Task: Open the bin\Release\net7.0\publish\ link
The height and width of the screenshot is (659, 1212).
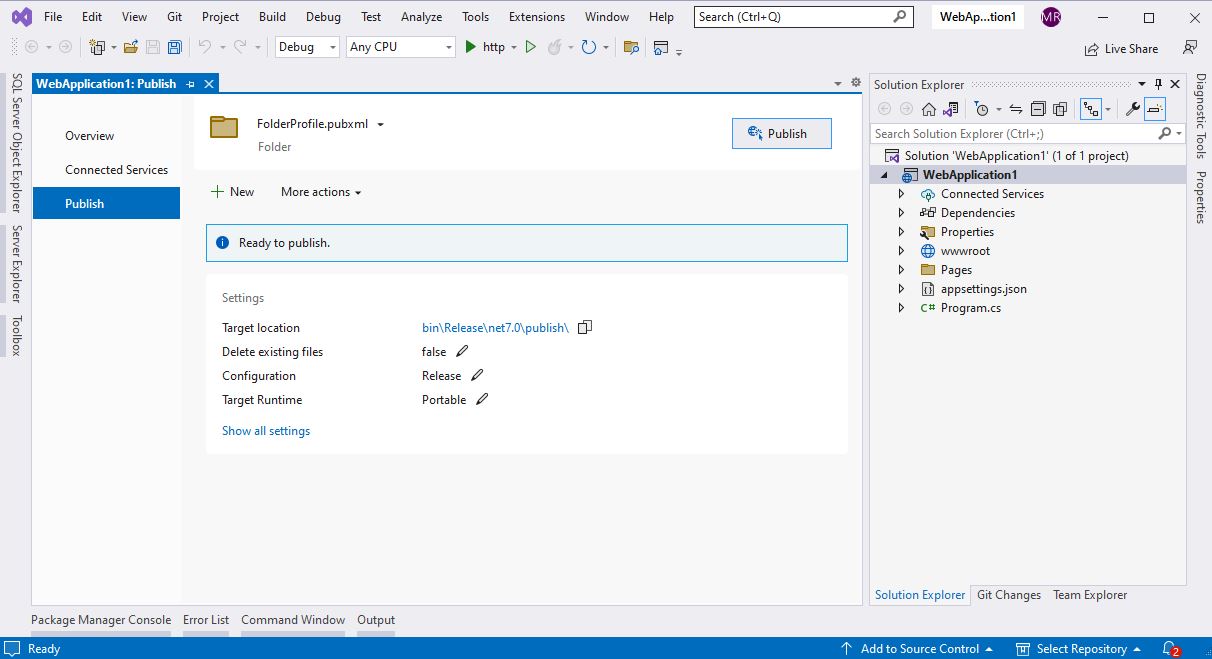Action: [495, 328]
